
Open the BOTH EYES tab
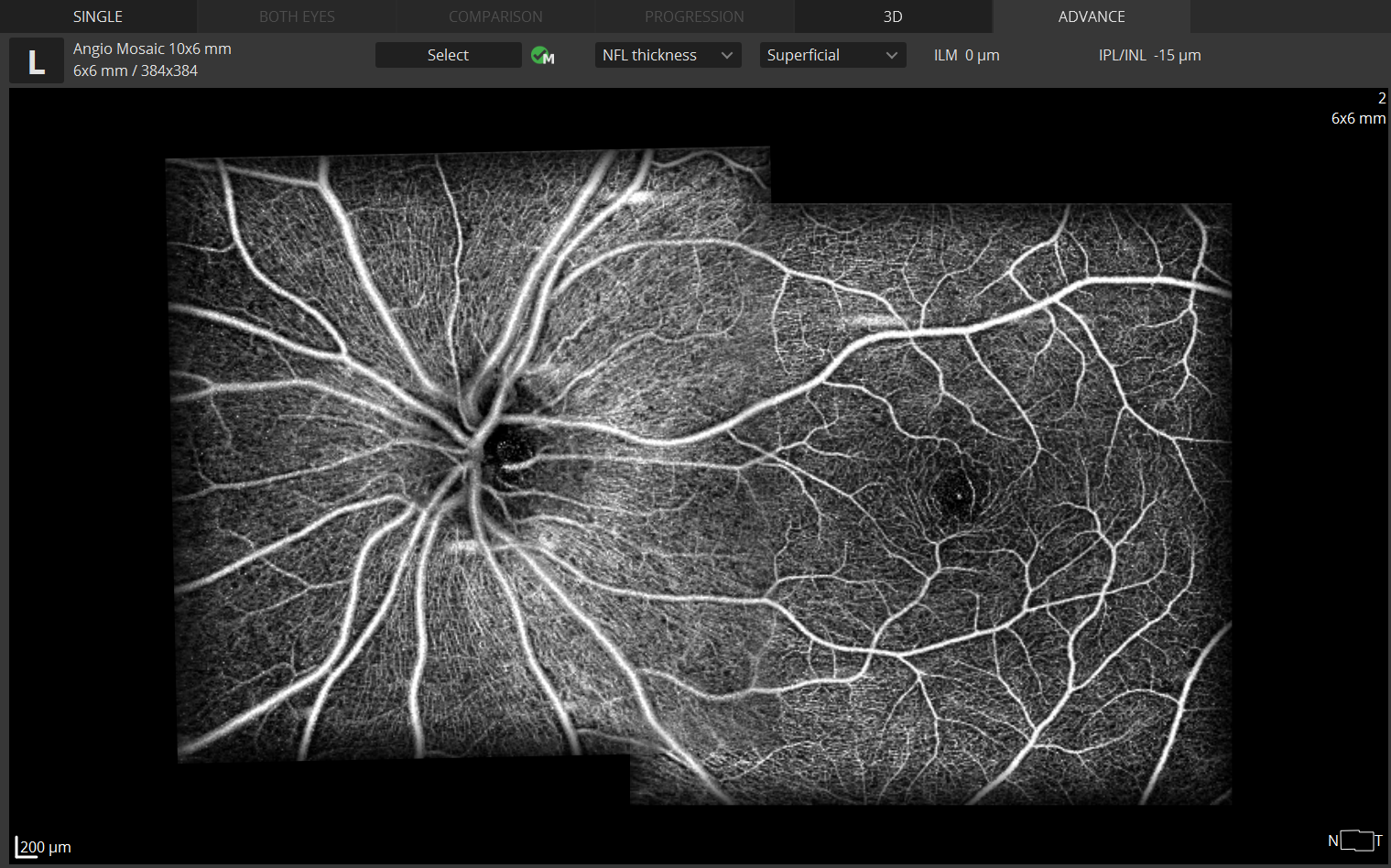coord(297,16)
